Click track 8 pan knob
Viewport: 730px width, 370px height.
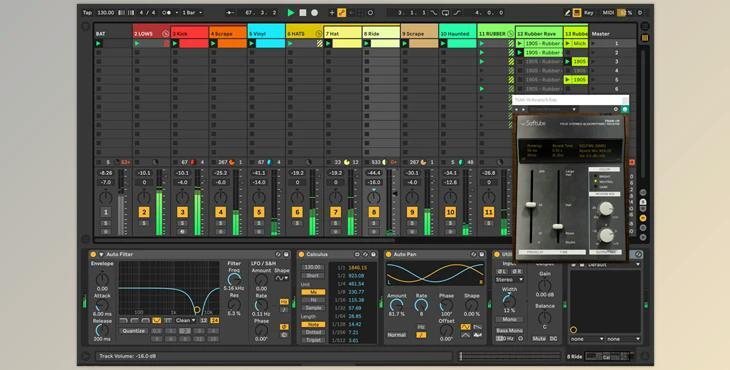[x=373, y=197]
